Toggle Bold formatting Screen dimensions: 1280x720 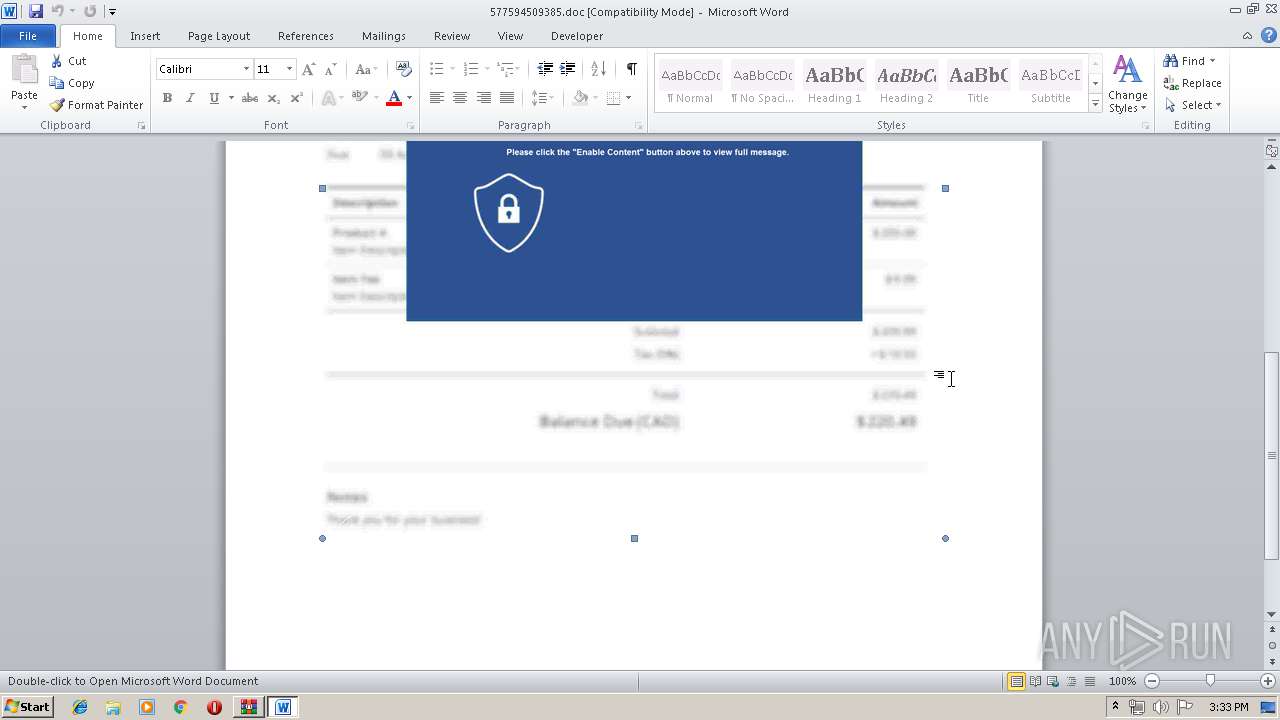click(x=167, y=98)
